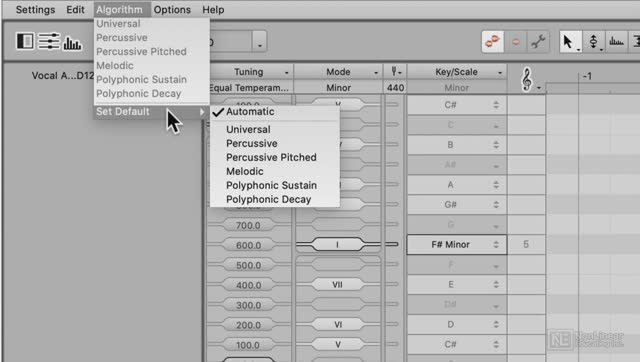
Task: Open the toolbar field dropdown arrow
Action: pyautogui.click(x=260, y=42)
